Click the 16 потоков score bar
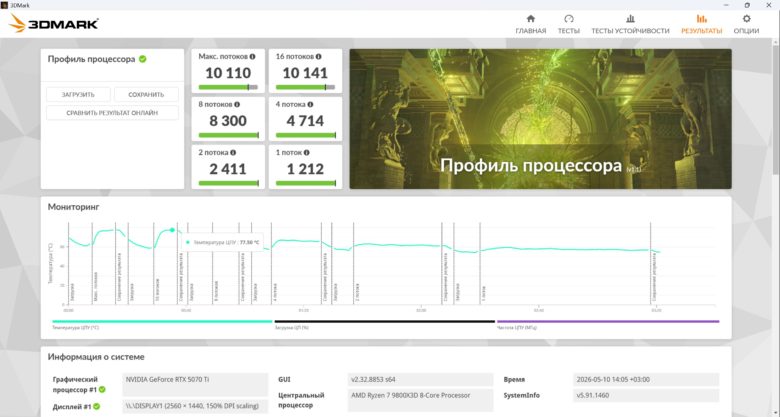 305,87
